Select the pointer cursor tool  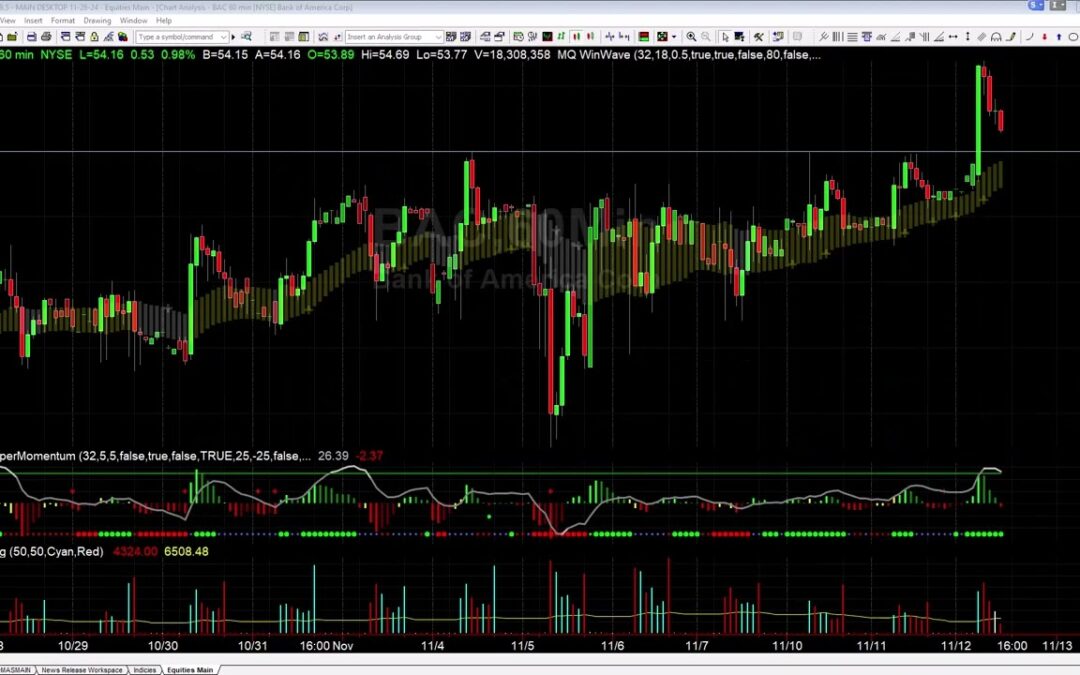726,36
